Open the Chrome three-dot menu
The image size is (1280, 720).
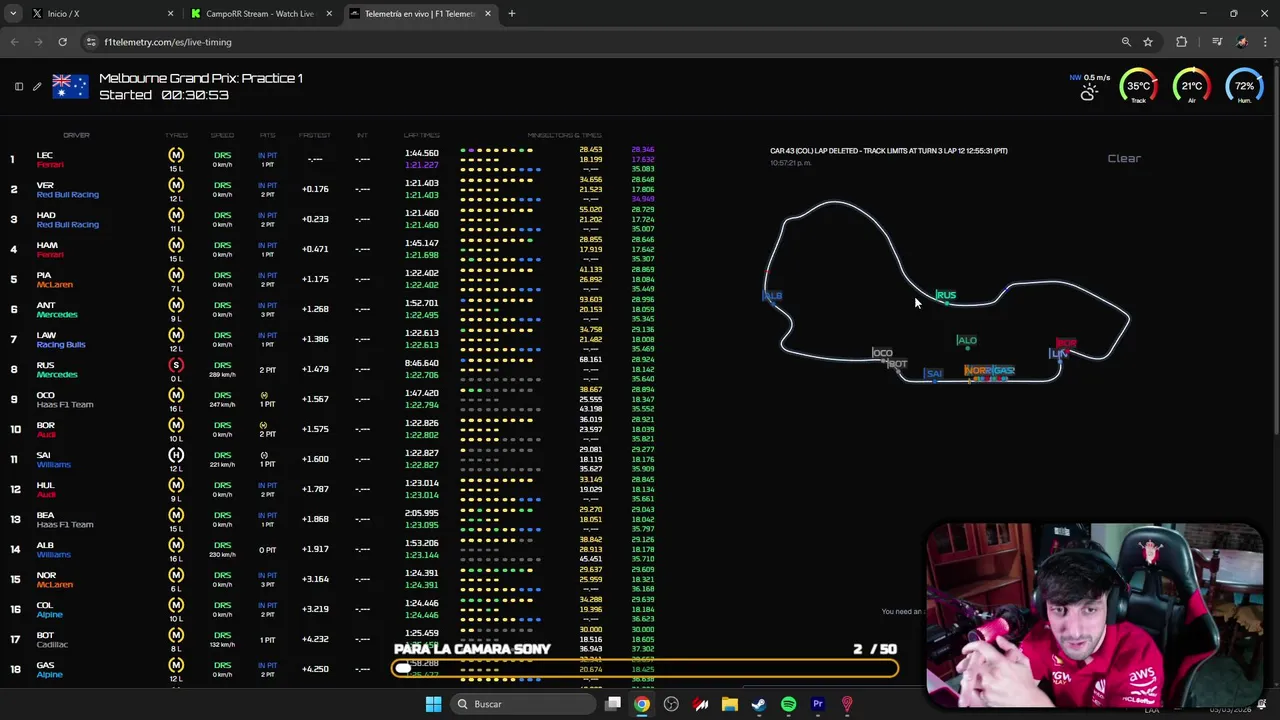point(1266,42)
